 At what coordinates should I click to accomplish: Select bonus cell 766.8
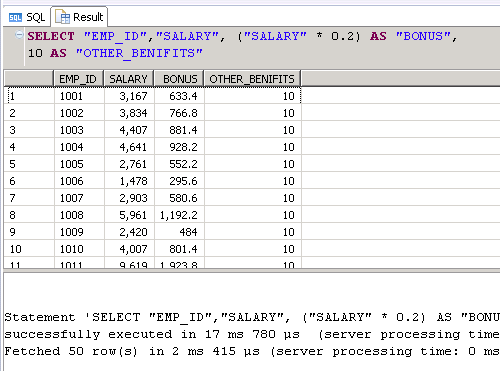[179, 113]
